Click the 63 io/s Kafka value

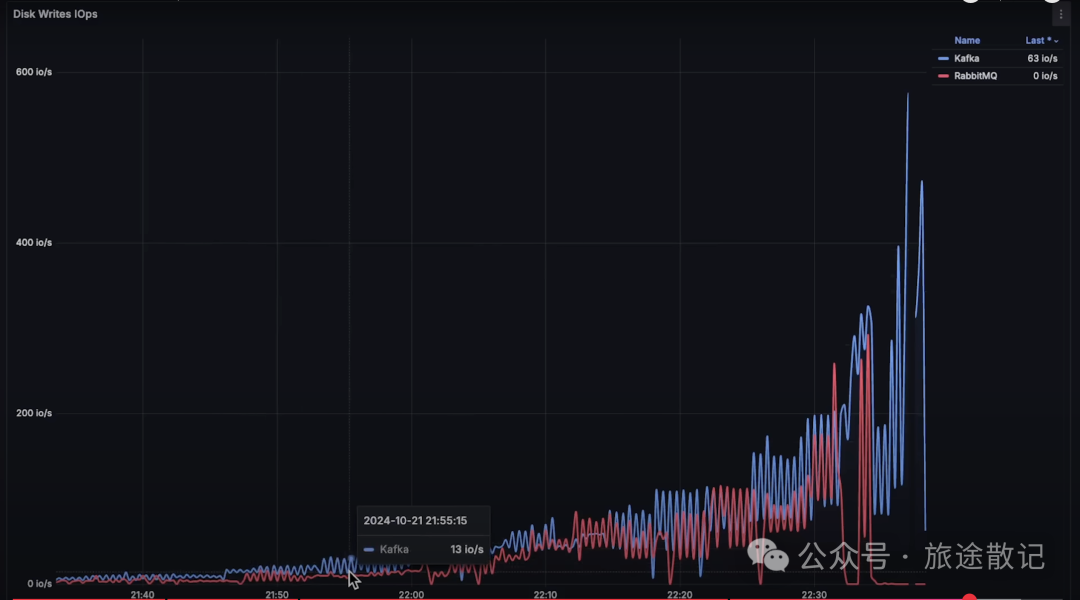point(1042,59)
